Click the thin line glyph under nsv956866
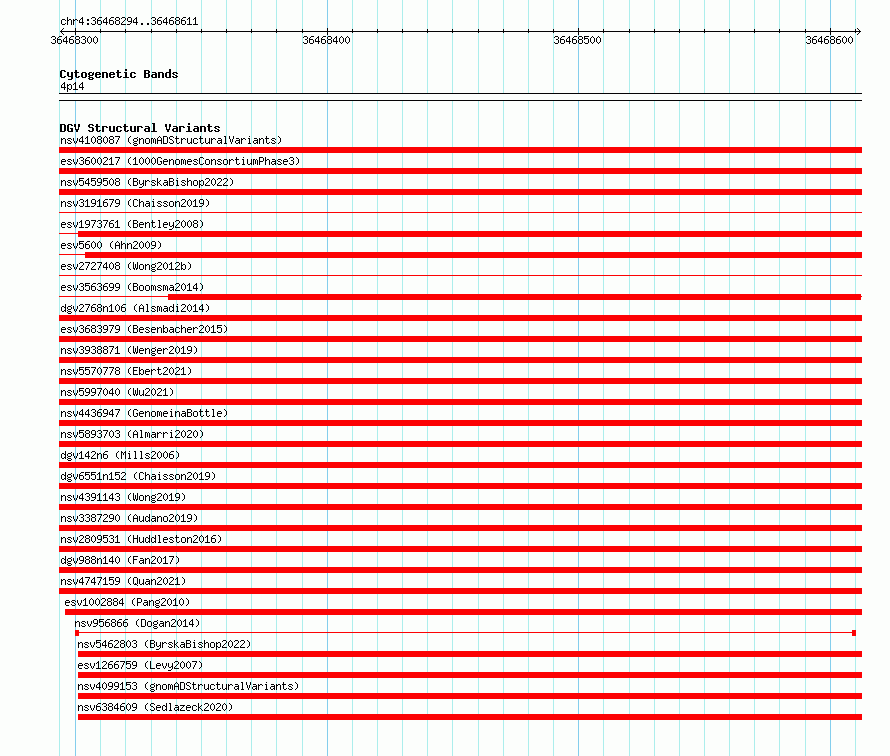Image resolution: width=890 pixels, height=756 pixels. (x=465, y=633)
